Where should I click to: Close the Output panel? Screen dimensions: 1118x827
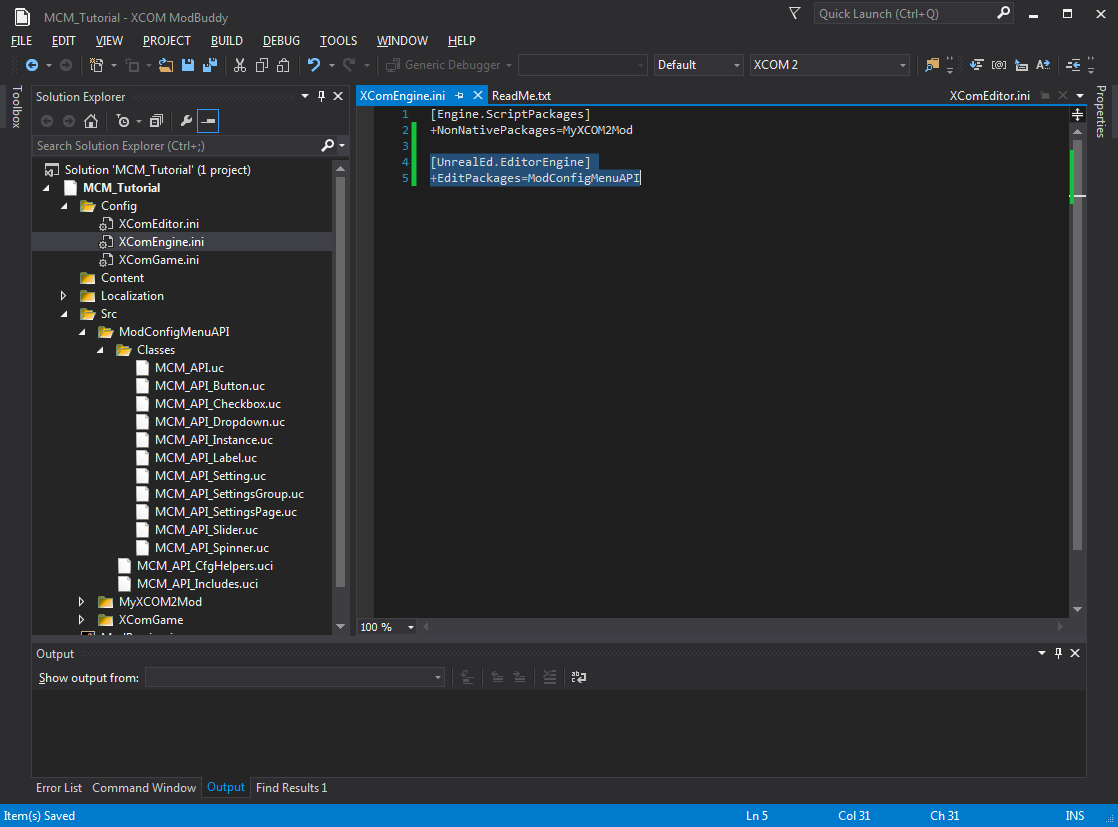point(1075,653)
